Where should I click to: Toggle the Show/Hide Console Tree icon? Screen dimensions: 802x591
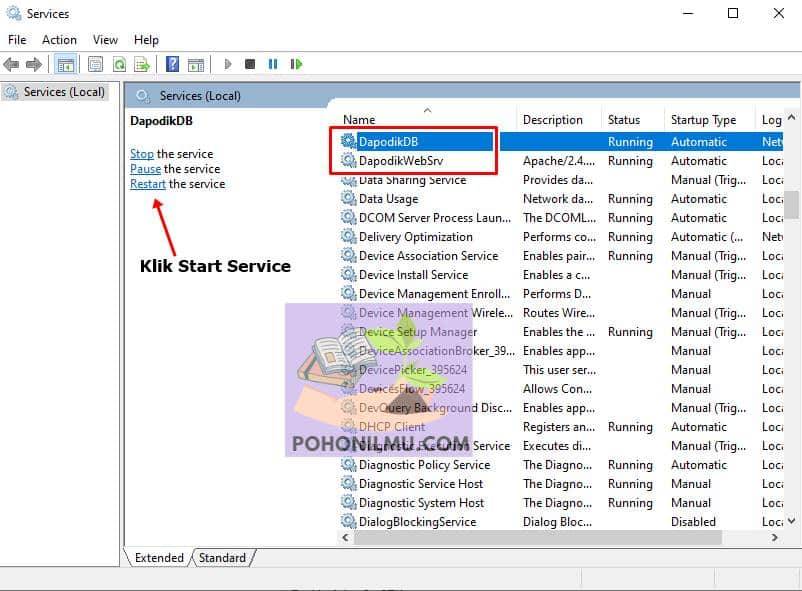(65, 64)
